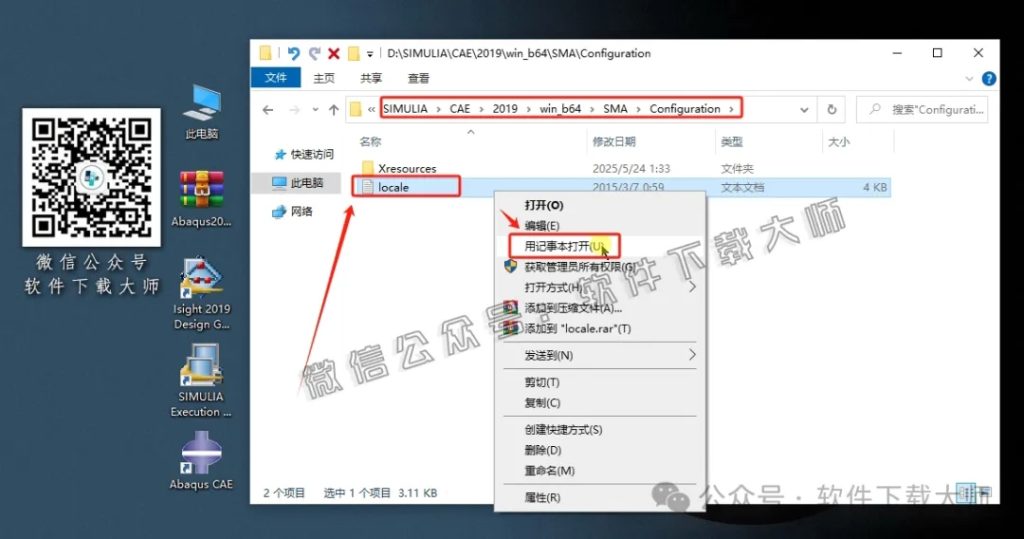Image resolution: width=1024 pixels, height=539 pixels.
Task: Go forward with the forward arrow
Action: pyautogui.click(x=295, y=110)
